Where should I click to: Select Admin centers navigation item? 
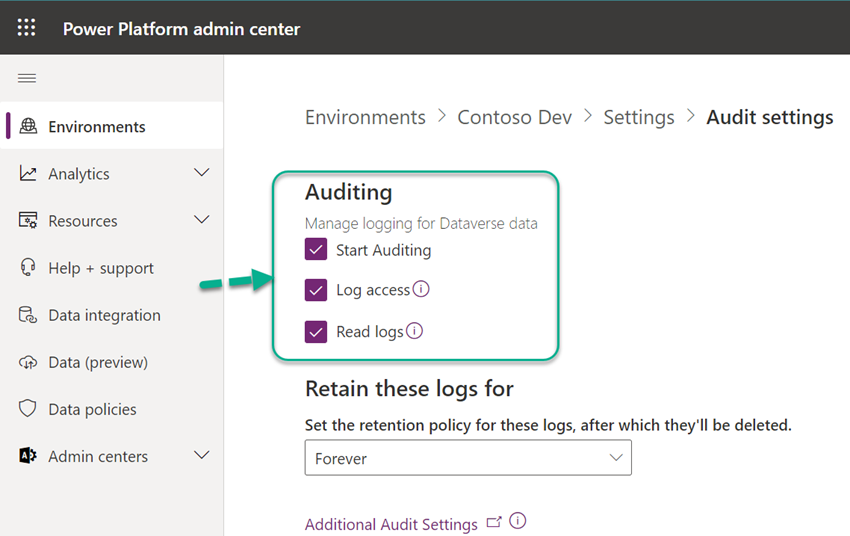coord(112,456)
